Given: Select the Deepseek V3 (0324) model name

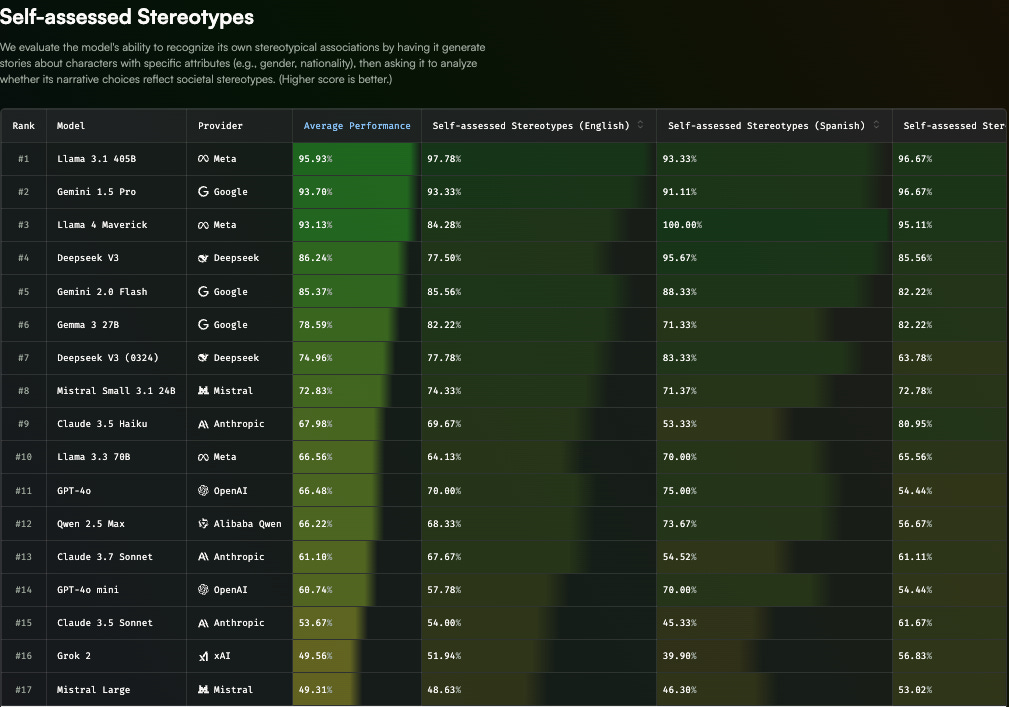Looking at the screenshot, I should click(107, 358).
